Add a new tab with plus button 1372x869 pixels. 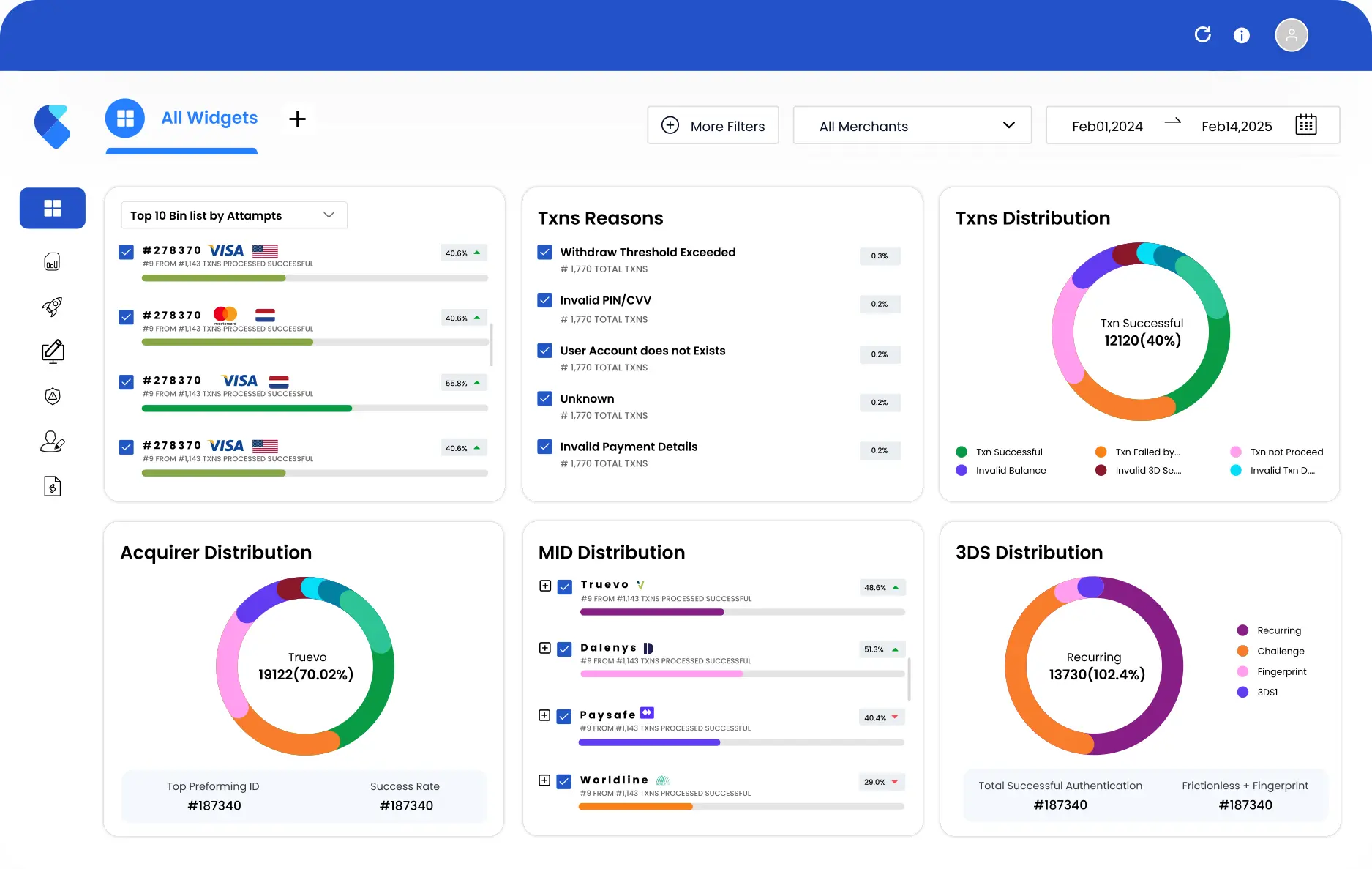[x=297, y=119]
